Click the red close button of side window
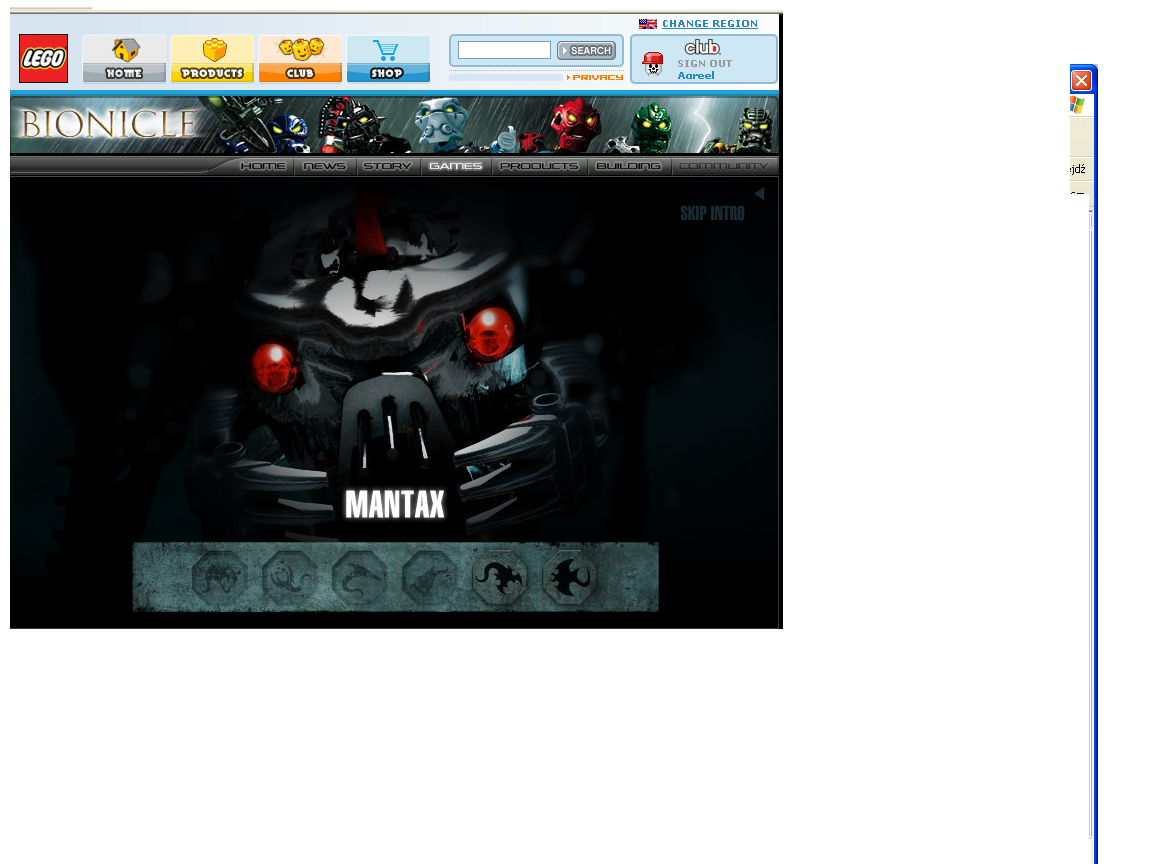The image size is (1152, 864). (1081, 80)
